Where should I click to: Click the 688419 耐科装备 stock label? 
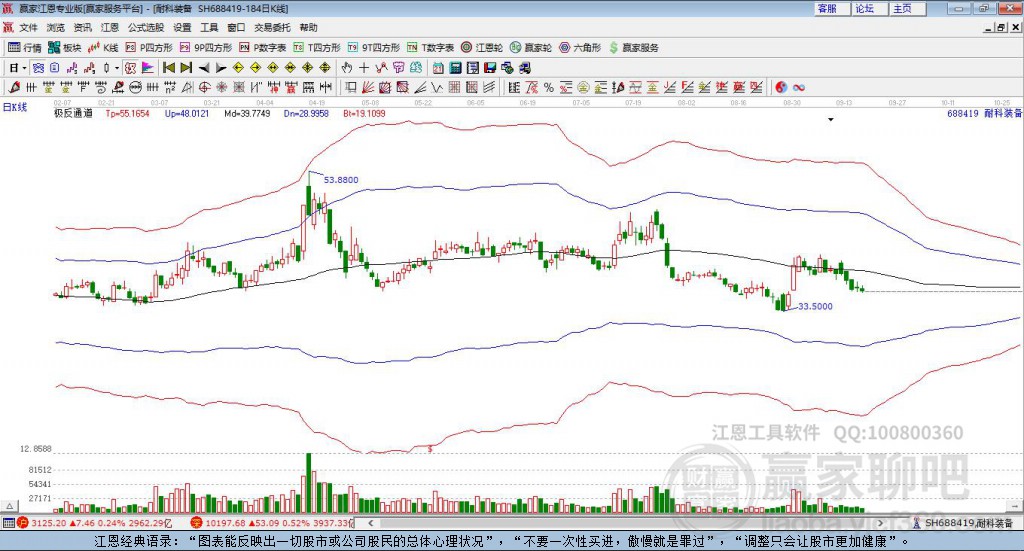(984, 113)
